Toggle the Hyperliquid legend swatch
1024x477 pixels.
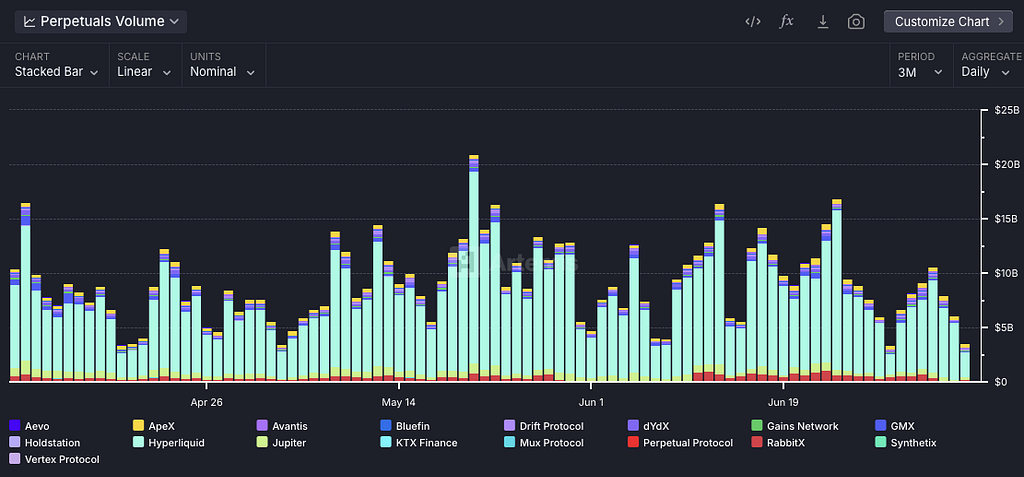[x=138, y=442]
